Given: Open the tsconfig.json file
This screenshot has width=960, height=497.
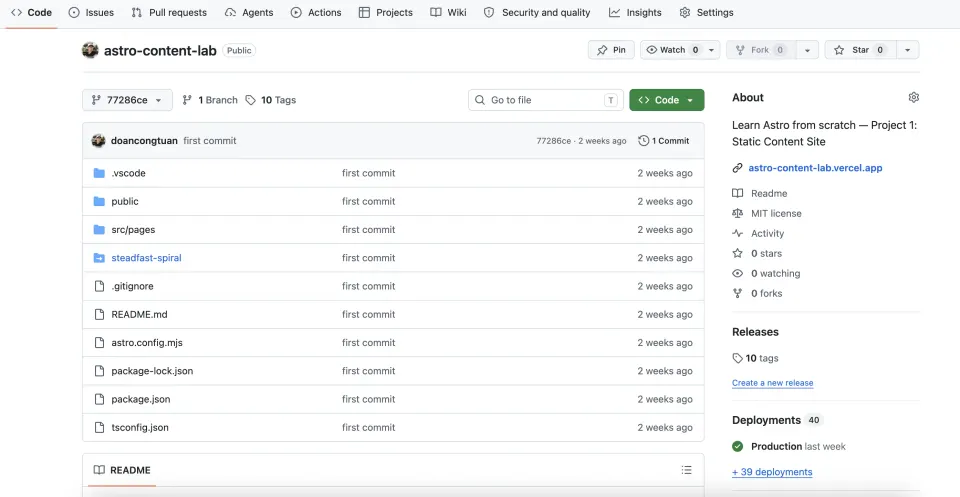Looking at the screenshot, I should (140, 427).
